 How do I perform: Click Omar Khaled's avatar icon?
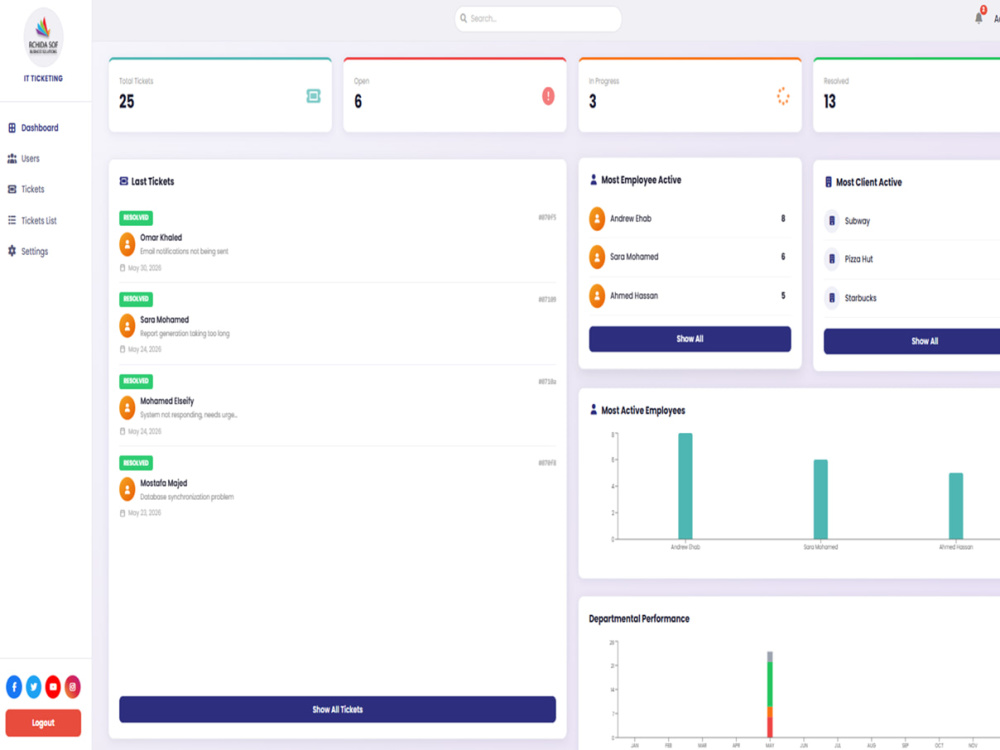(x=127, y=244)
